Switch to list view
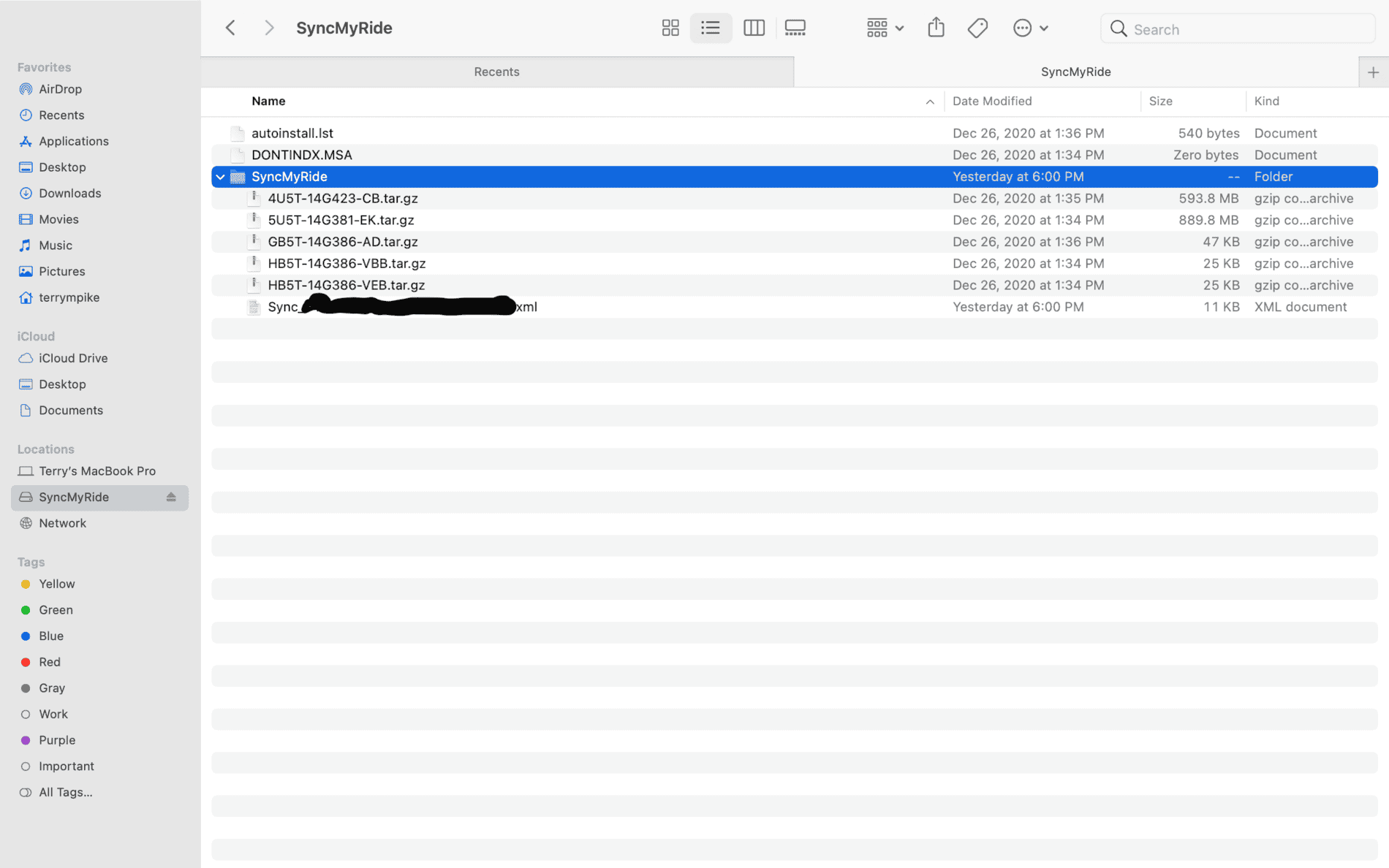Screen dimensions: 1389x868 [711, 28]
